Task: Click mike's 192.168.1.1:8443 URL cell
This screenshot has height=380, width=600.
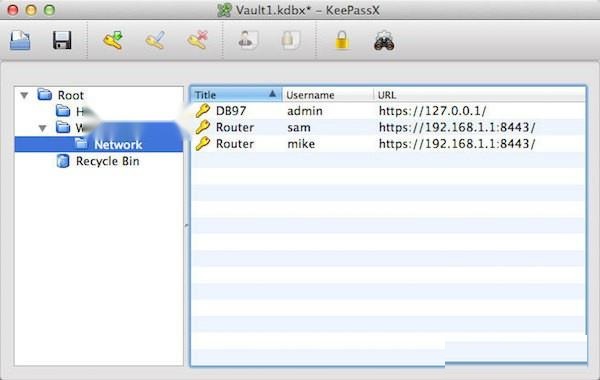Action: [x=457, y=144]
